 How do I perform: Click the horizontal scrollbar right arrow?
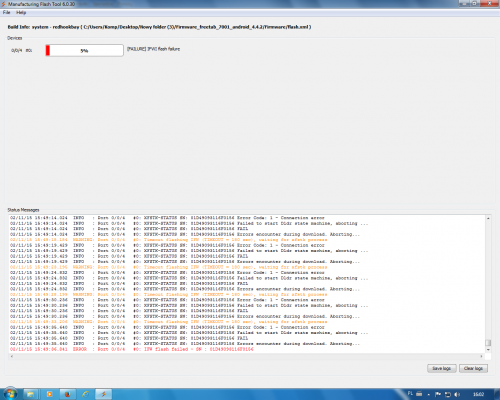click(481, 356)
